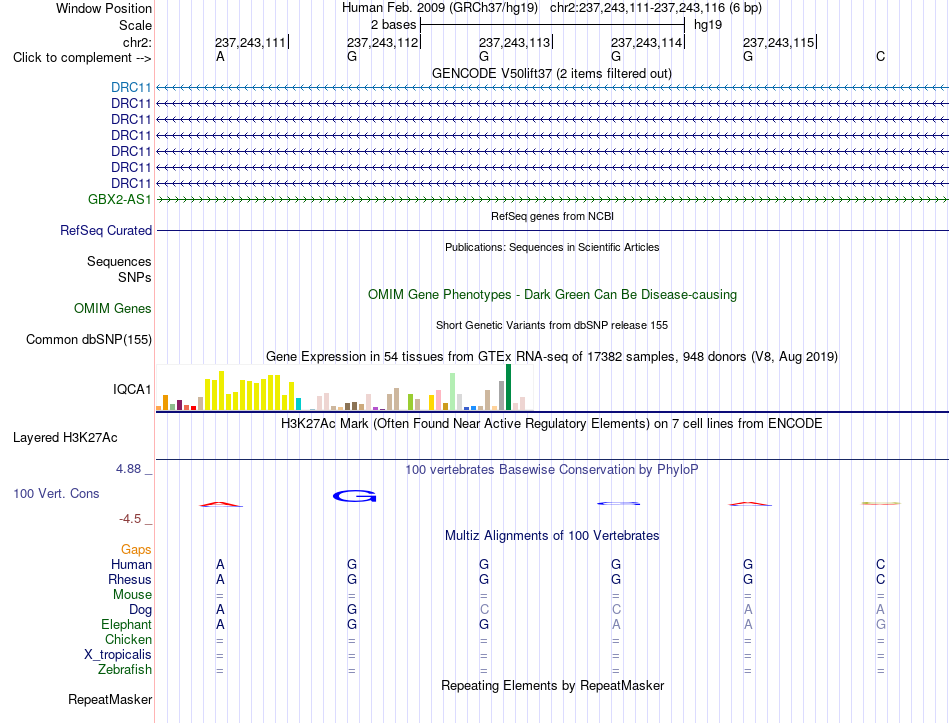Click base C in the Human alignment row

pyautogui.click(x=880, y=564)
